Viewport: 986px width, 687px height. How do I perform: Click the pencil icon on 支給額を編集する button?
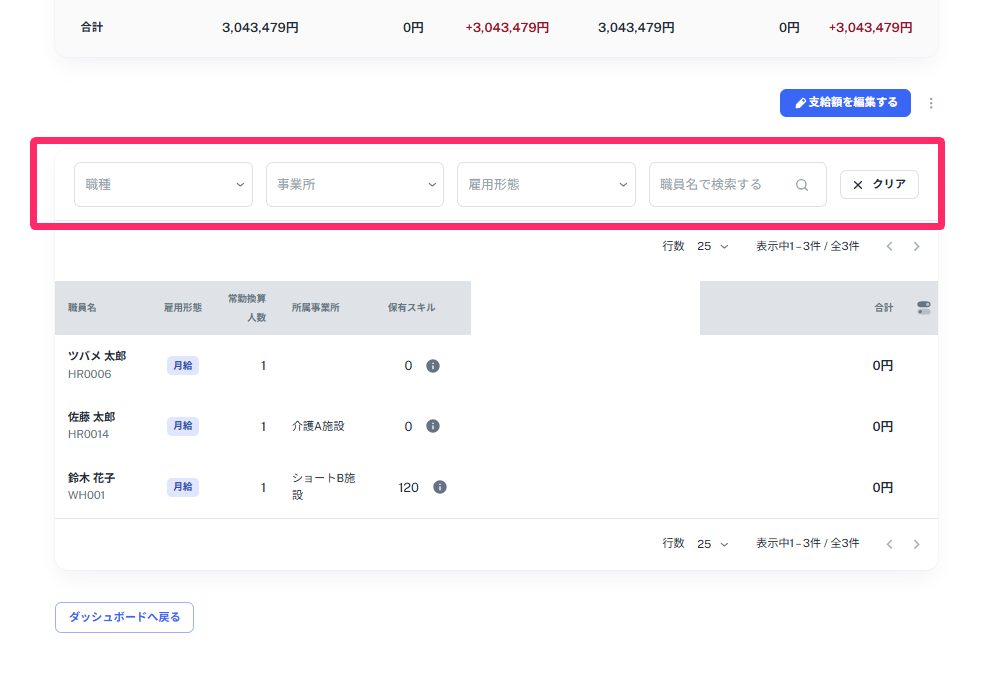point(799,103)
